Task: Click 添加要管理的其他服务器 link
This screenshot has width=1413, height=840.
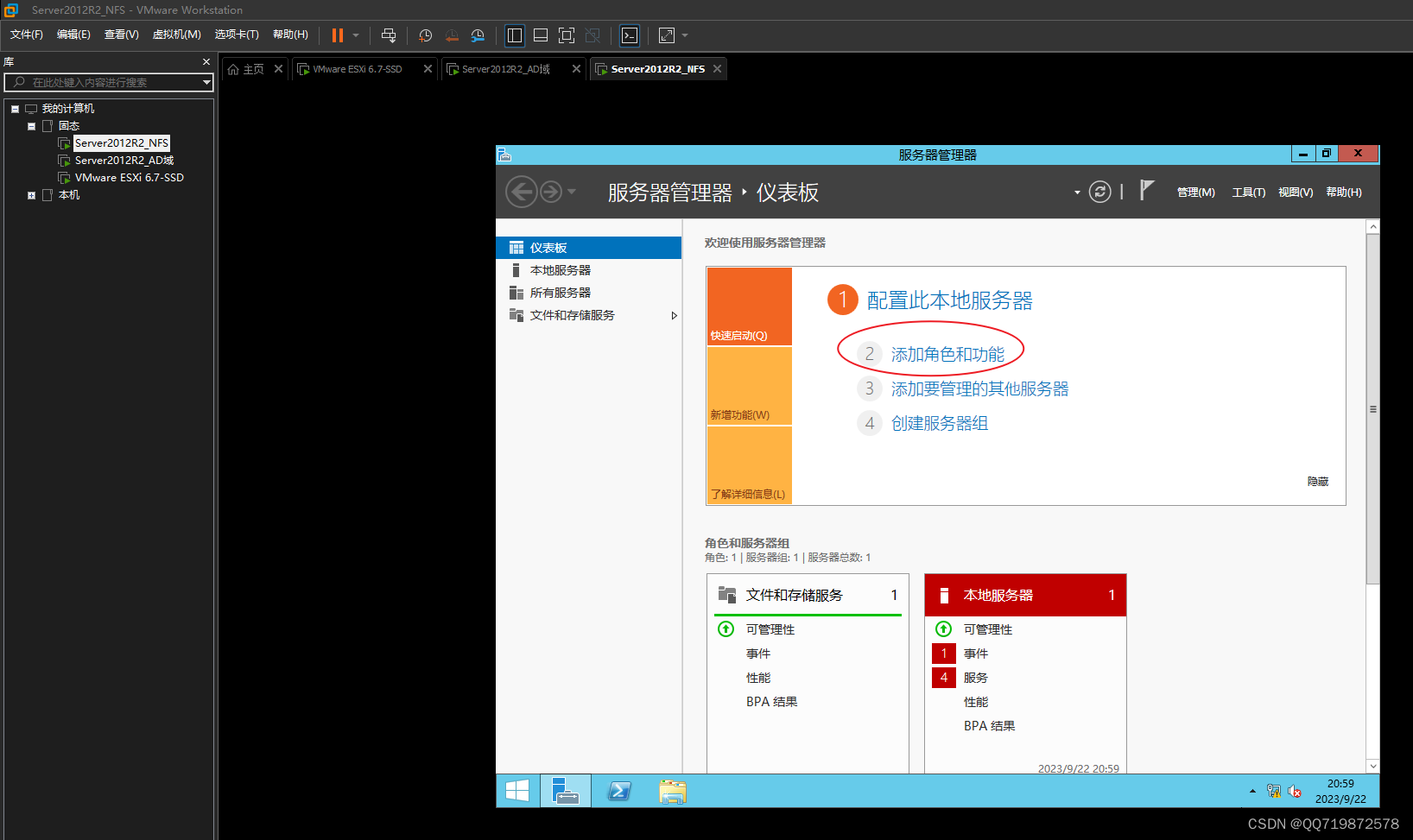Action: (x=979, y=389)
